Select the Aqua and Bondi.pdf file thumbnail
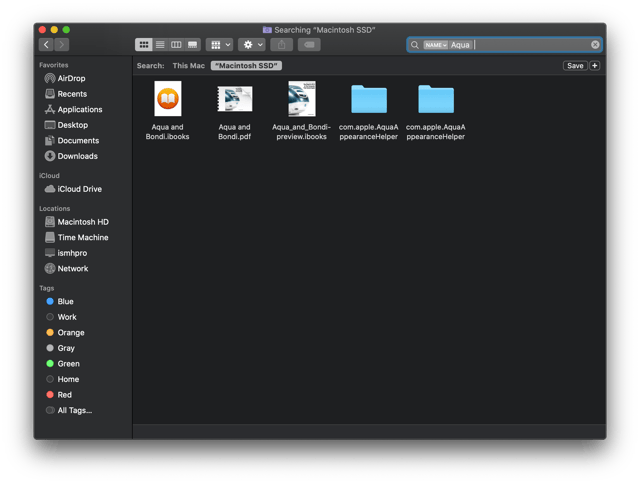 pyautogui.click(x=235, y=98)
